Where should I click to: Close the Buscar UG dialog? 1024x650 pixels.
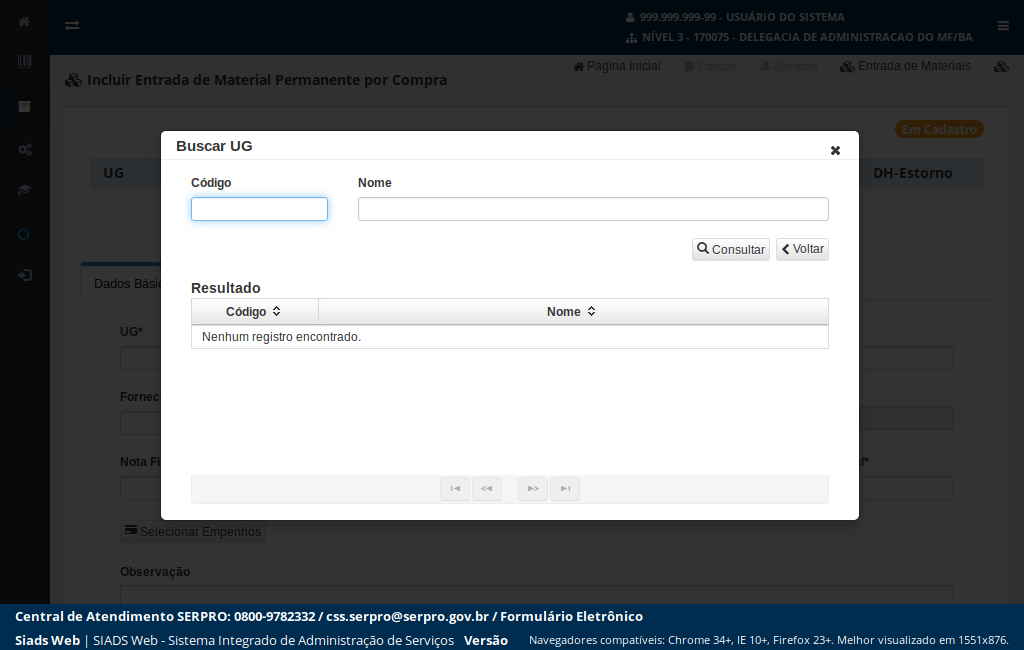click(835, 150)
